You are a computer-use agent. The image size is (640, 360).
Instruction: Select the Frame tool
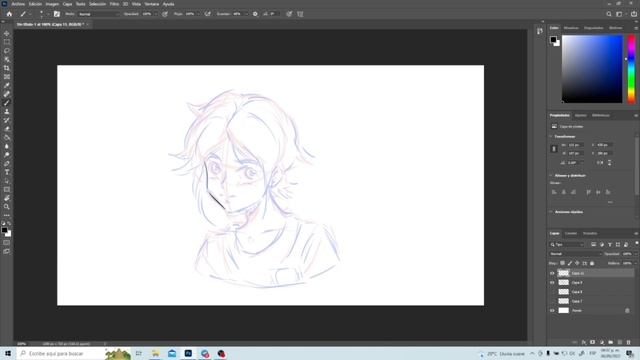(7, 77)
